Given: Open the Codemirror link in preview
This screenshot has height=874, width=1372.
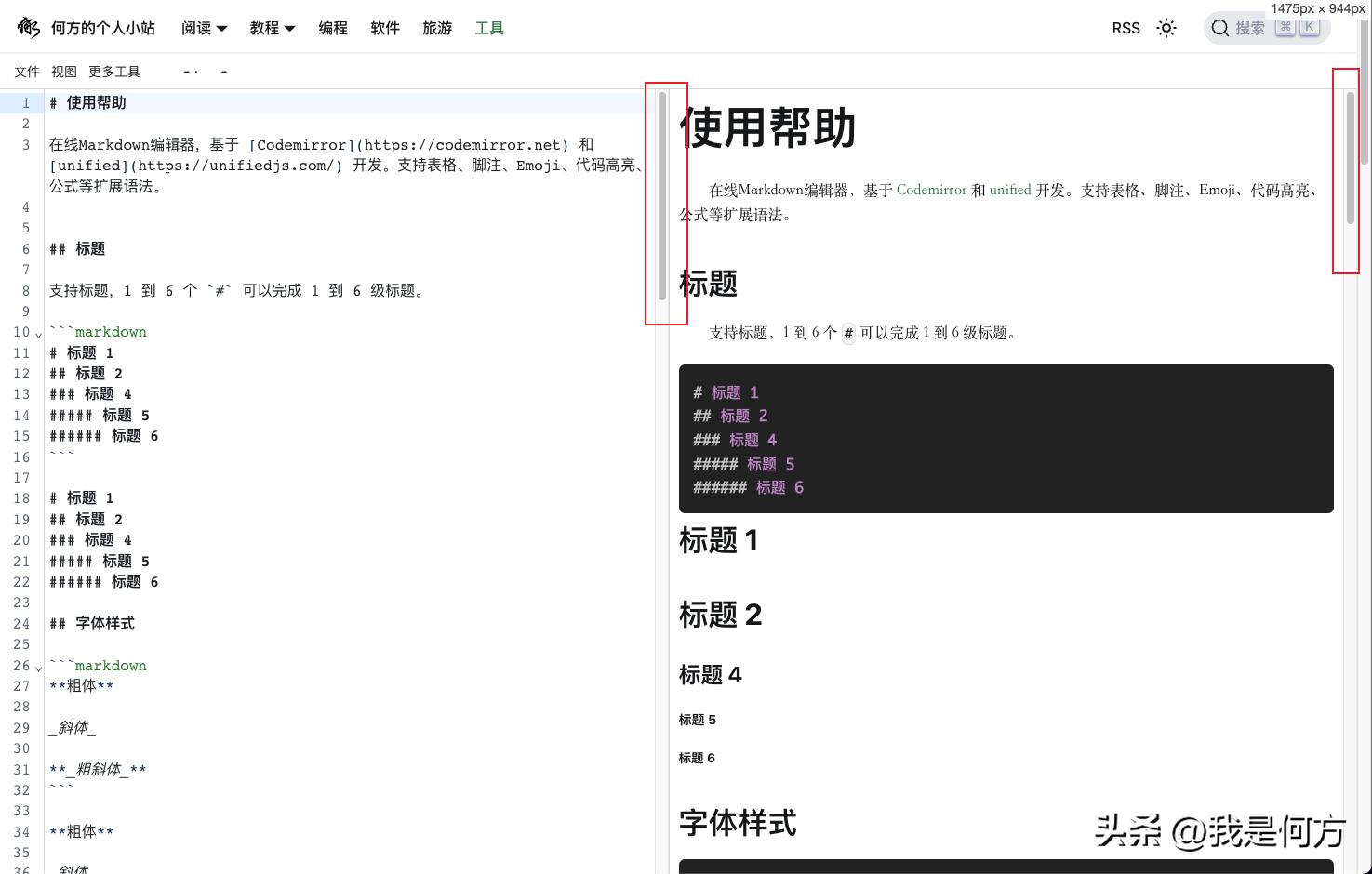Looking at the screenshot, I should pyautogui.click(x=931, y=190).
